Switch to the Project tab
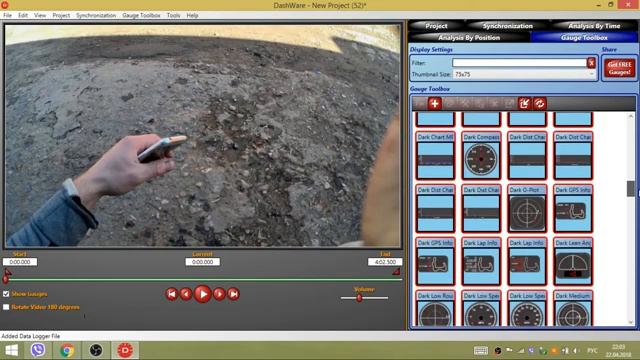 (x=436, y=26)
